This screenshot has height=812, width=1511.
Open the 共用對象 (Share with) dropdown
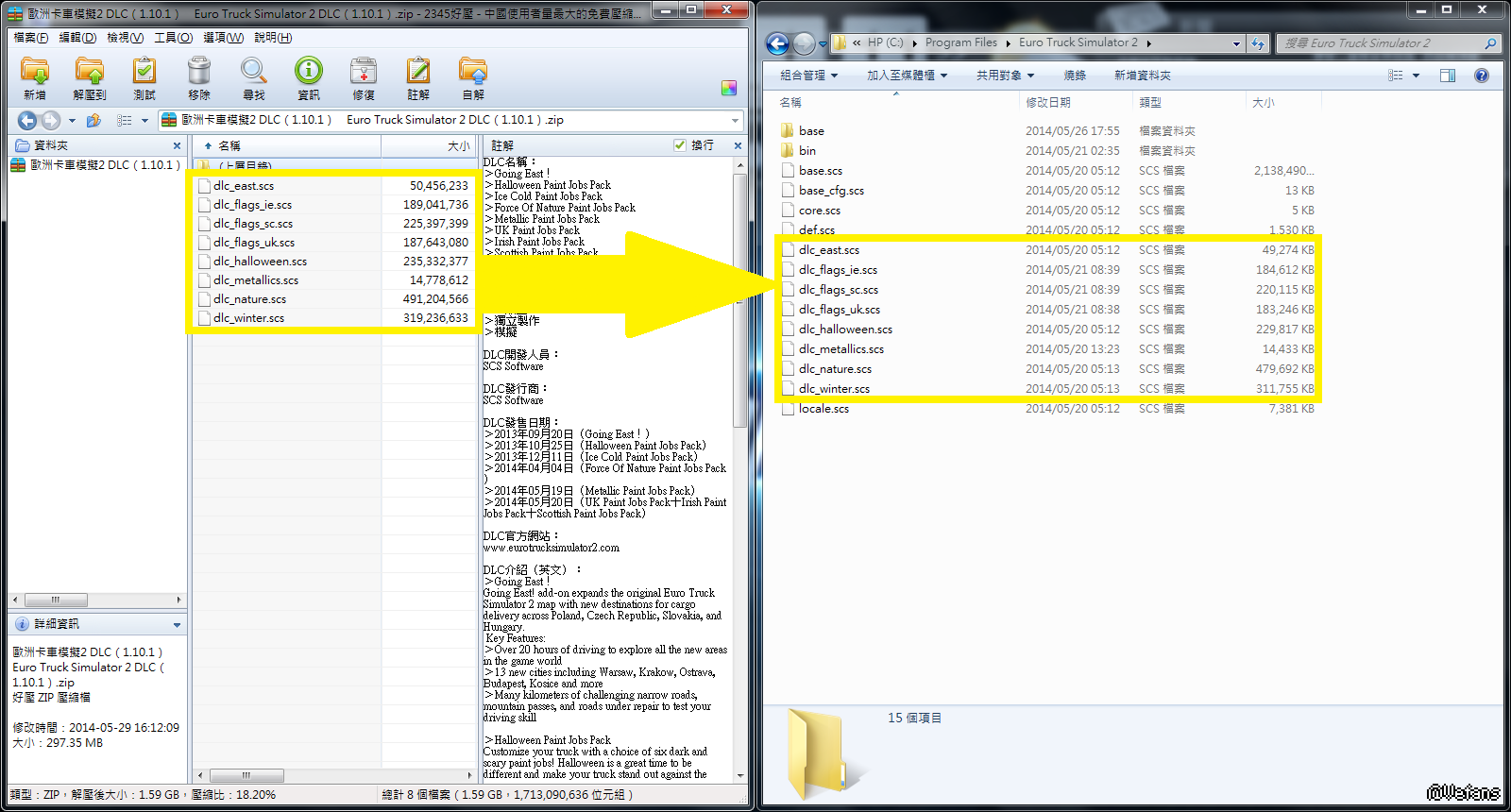(x=1005, y=76)
